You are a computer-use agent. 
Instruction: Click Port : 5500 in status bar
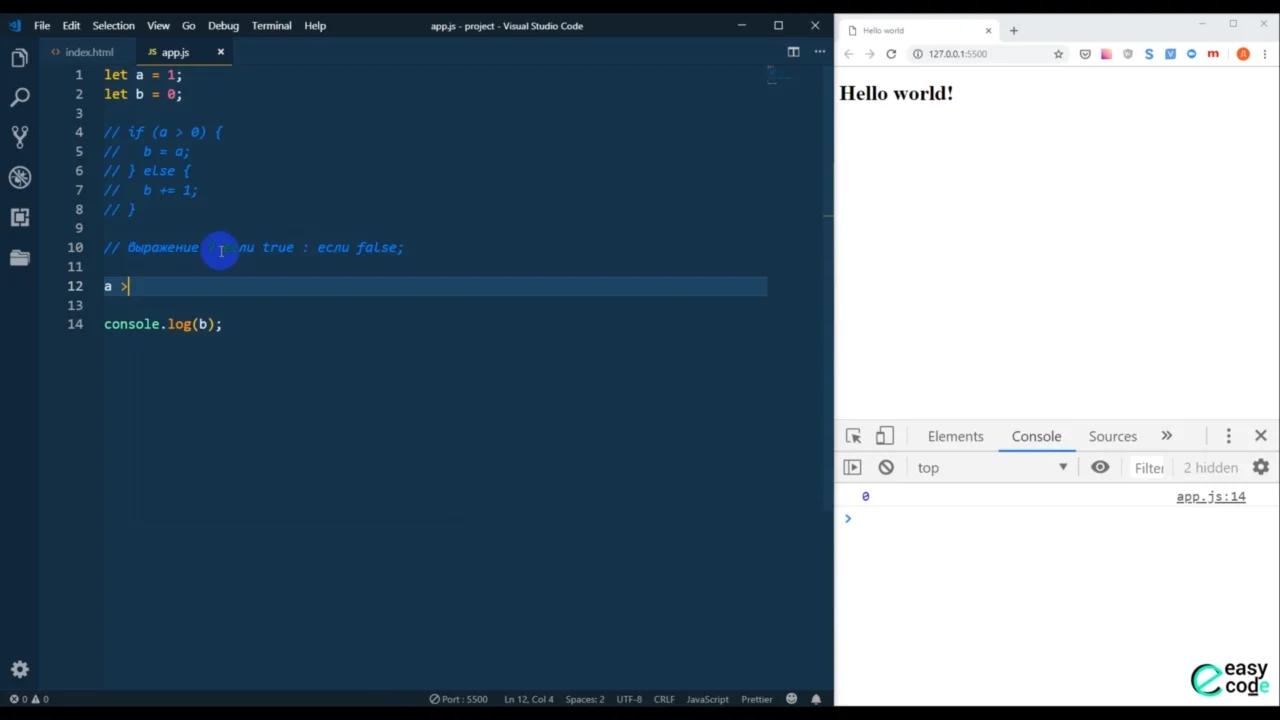459,699
